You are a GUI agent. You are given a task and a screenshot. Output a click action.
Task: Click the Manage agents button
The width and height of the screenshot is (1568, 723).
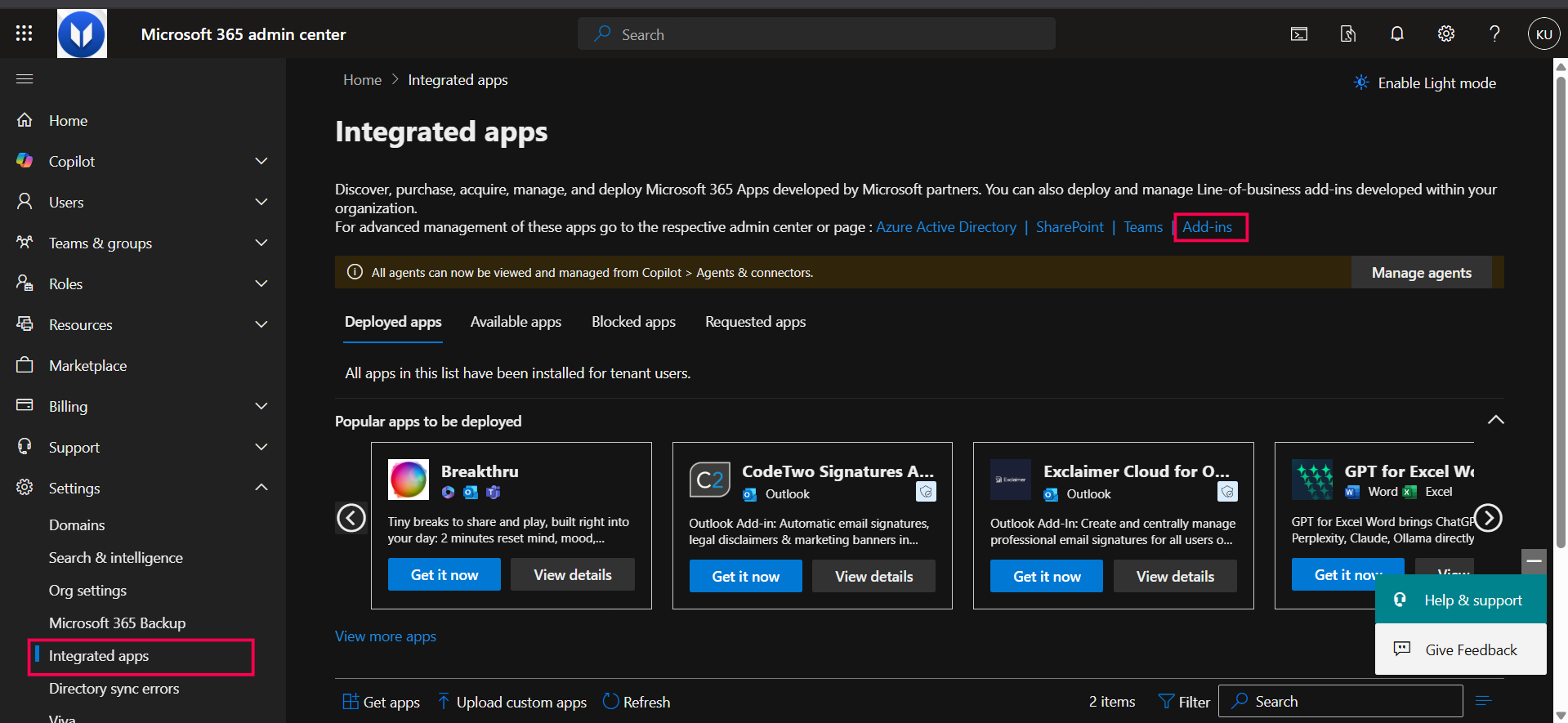coord(1422,273)
